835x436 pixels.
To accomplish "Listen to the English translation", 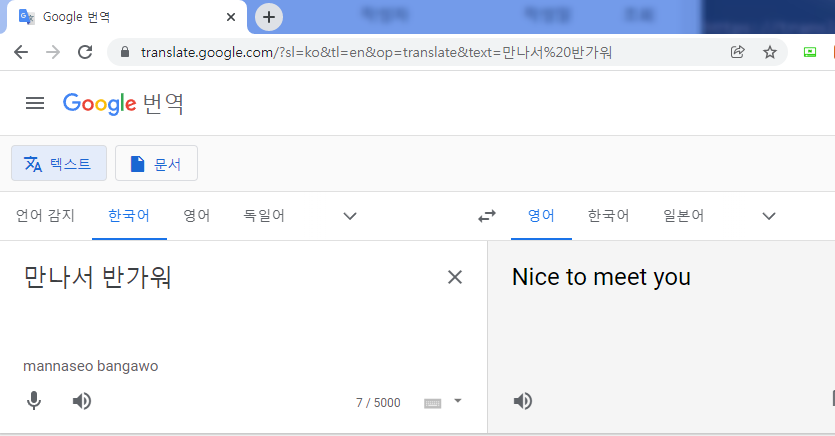I will pyautogui.click(x=522, y=401).
